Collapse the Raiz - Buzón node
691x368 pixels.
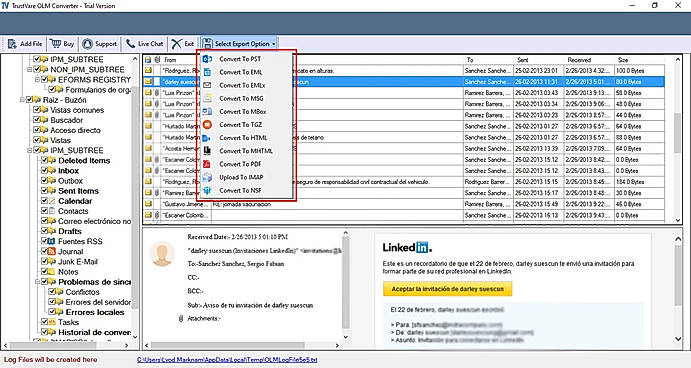(22, 100)
